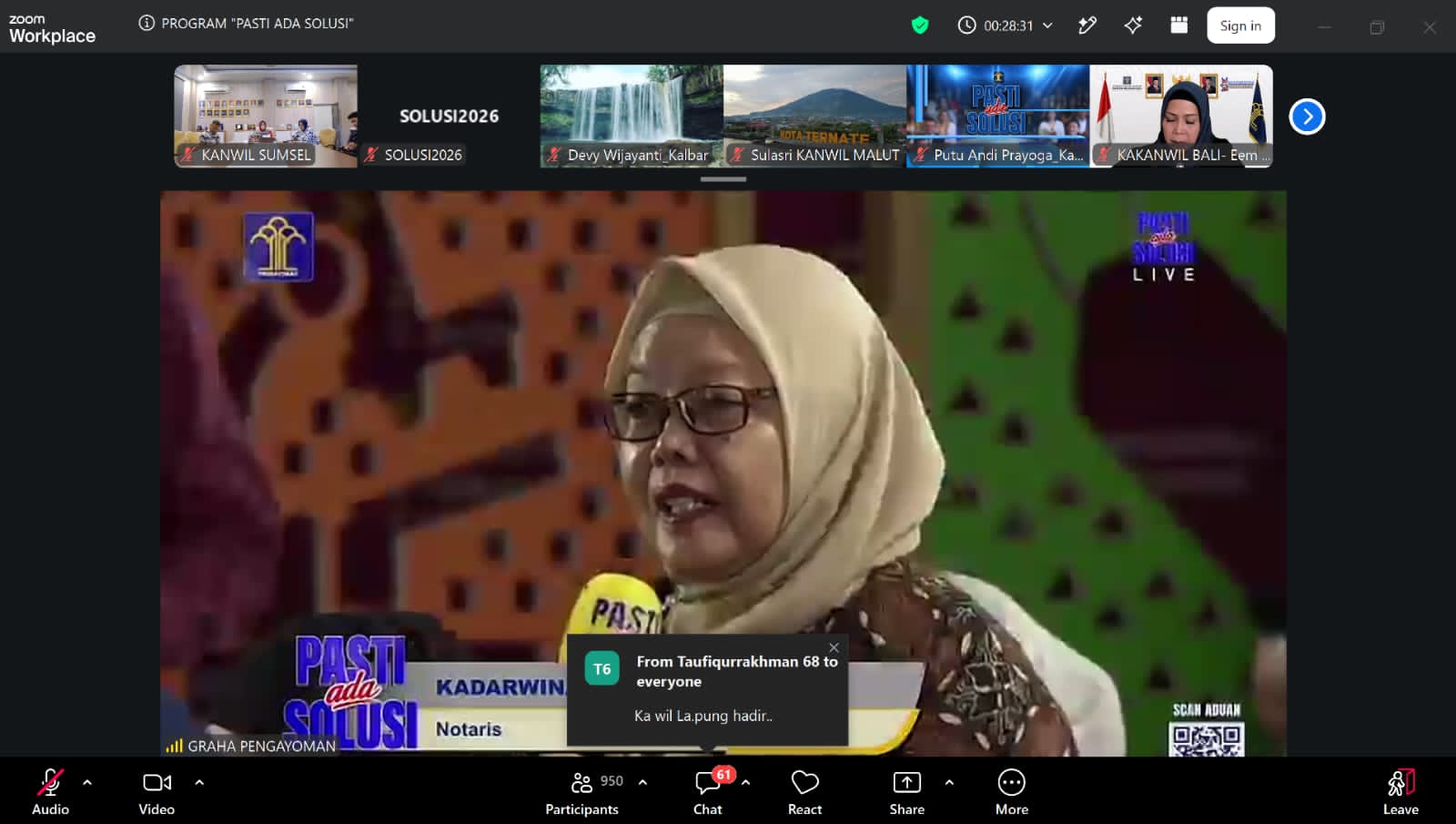Select KANWIL SUMSEL participant thumbnail
This screenshot has height=824, width=1456.
[266, 116]
